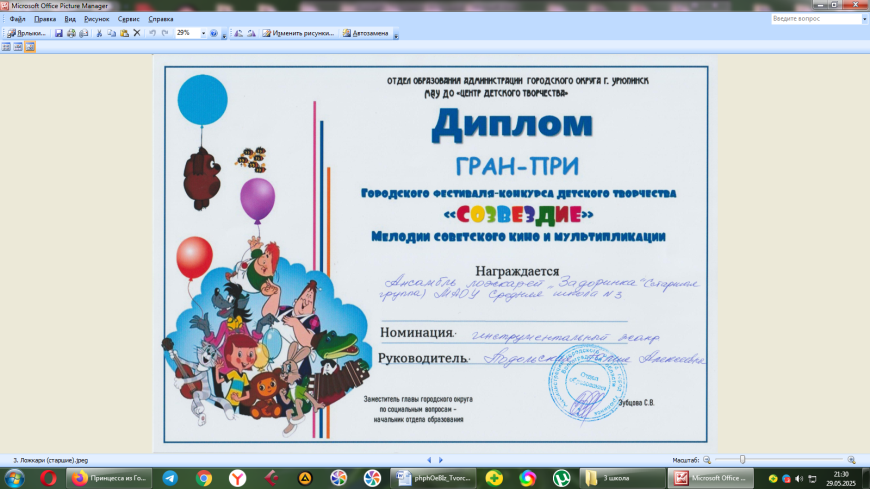870x489 pixels.
Task: Click the Автозамена (AutoCorrect) button
Action: tap(366, 33)
